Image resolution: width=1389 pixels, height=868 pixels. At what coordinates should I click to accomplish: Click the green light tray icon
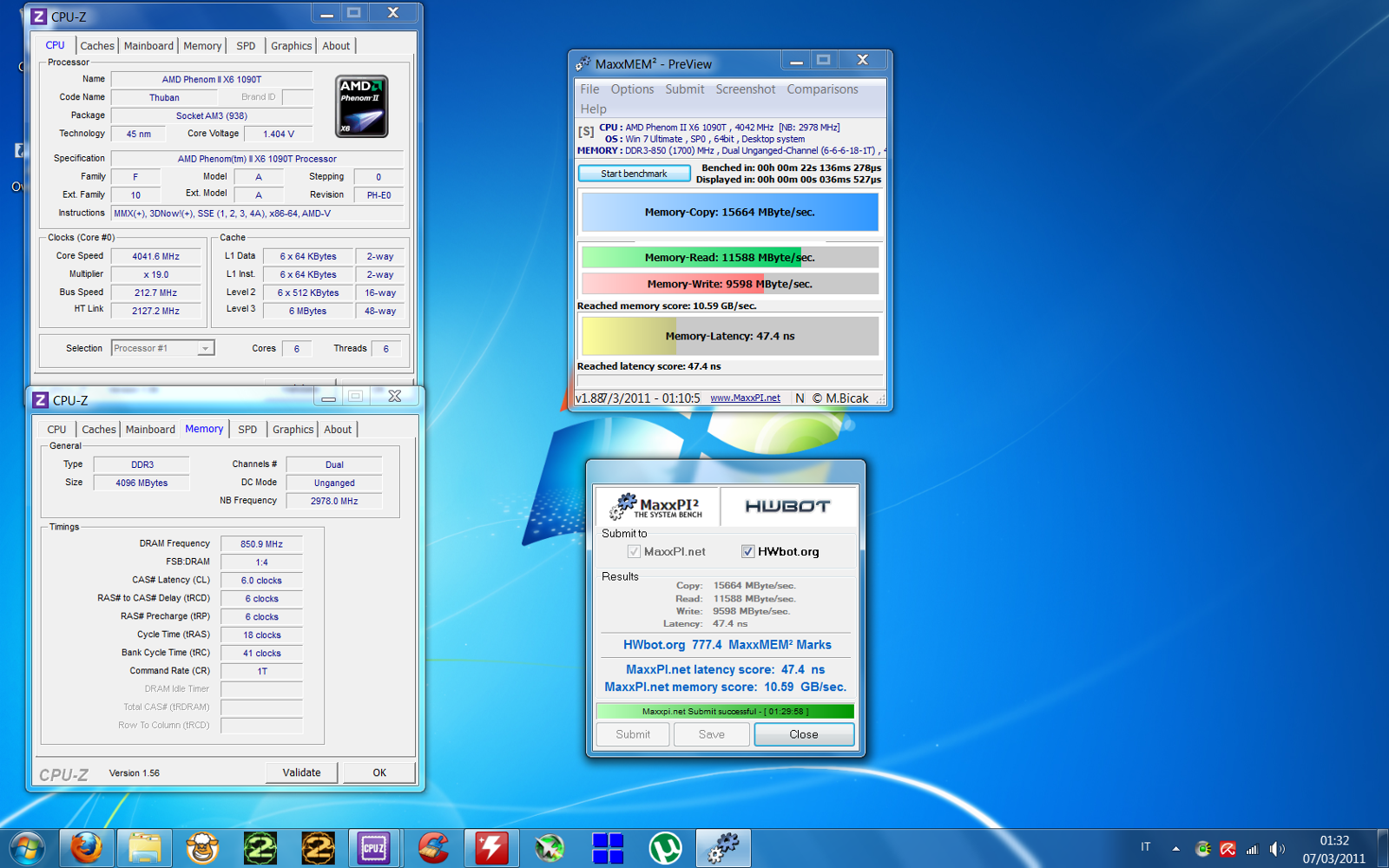pyautogui.click(x=1203, y=849)
